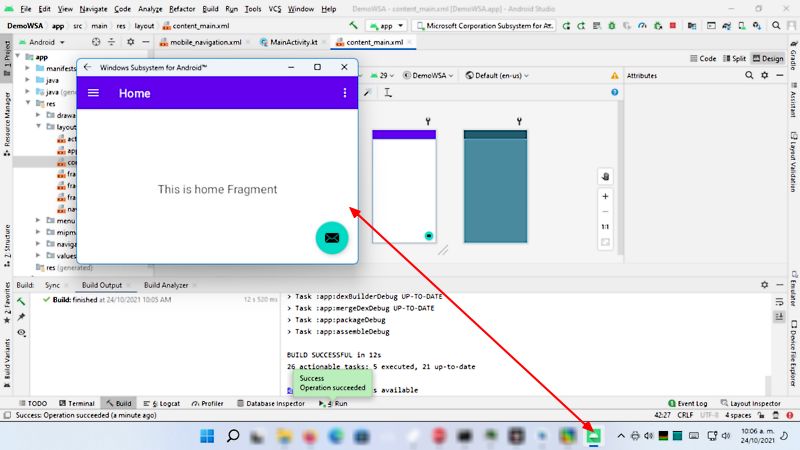Click the Windows Start button on the taskbar
Screen dimensions: 800x450
pos(207,436)
